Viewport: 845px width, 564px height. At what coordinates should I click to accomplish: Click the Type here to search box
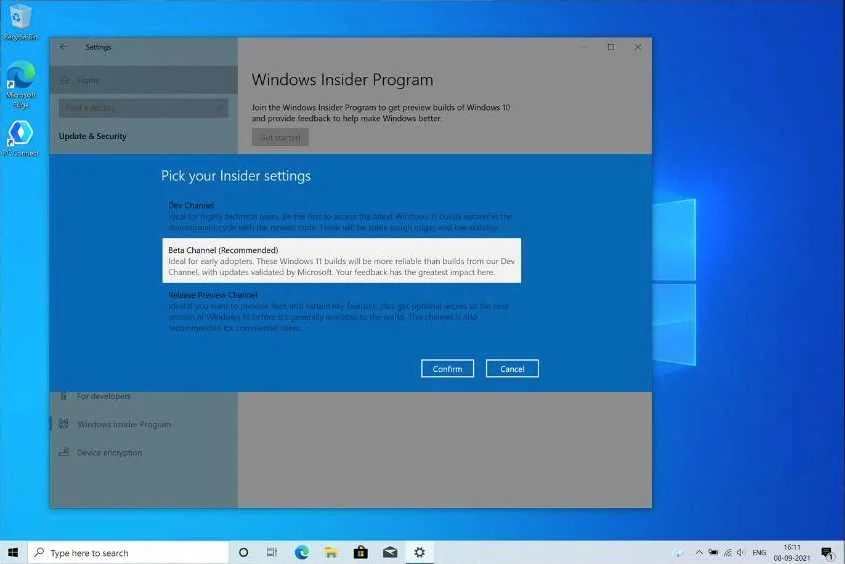click(128, 552)
